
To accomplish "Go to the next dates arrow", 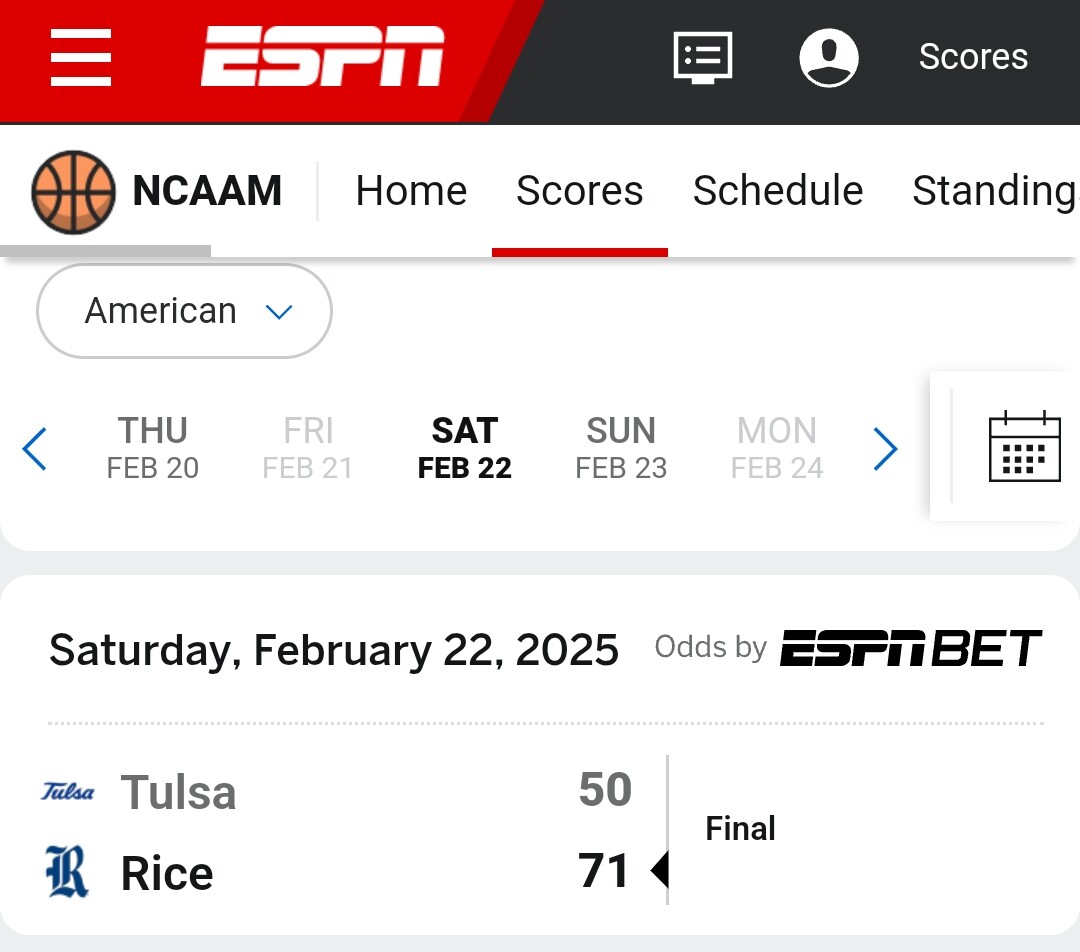I will tap(885, 449).
